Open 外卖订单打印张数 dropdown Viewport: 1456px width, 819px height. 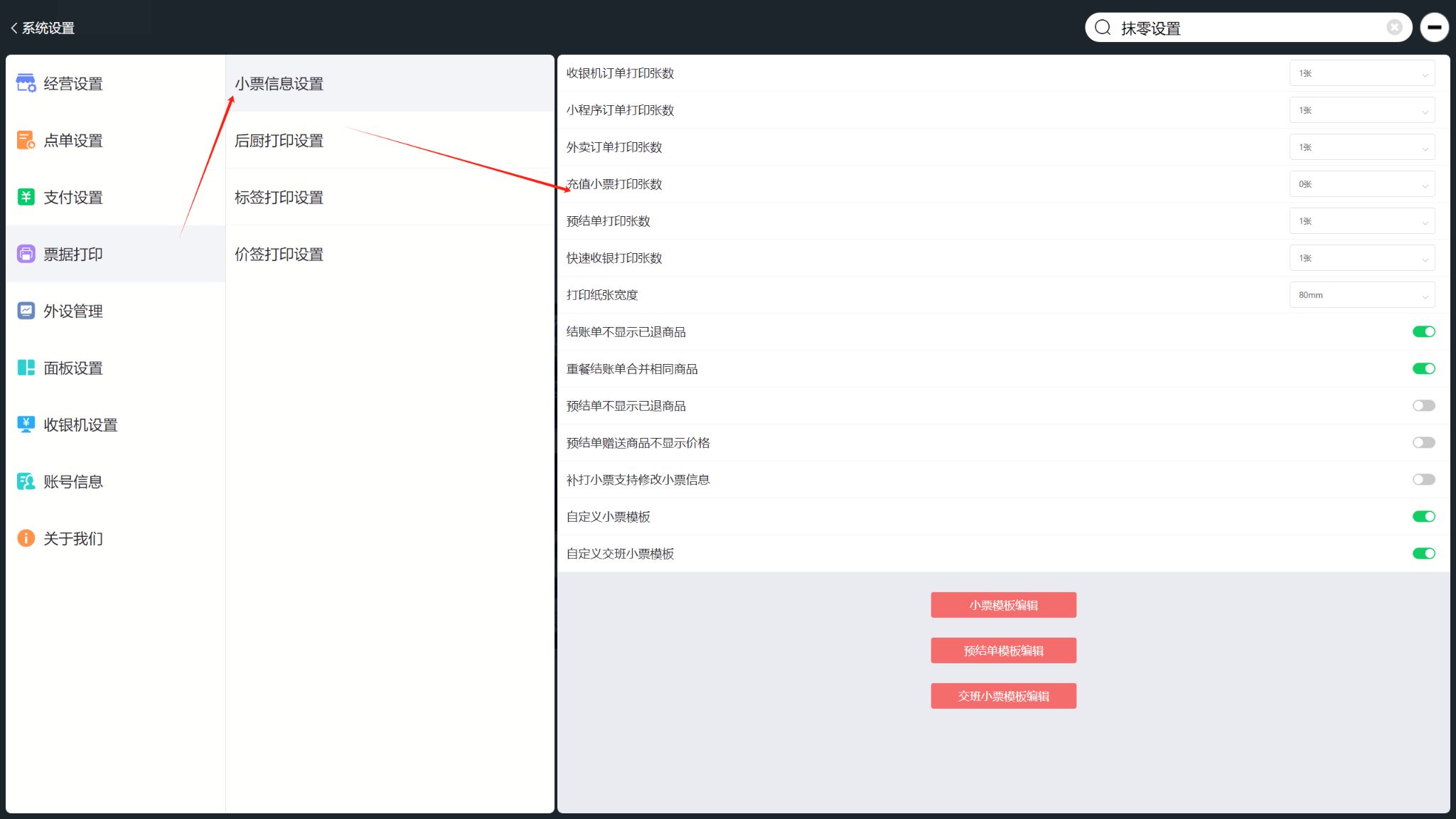[x=1362, y=147]
